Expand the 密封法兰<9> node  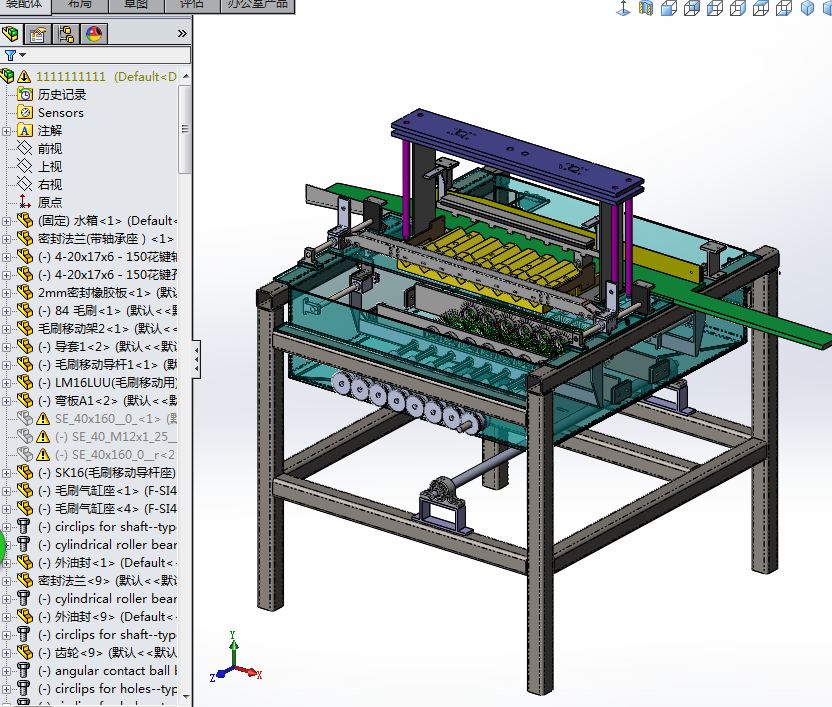coord(6,581)
